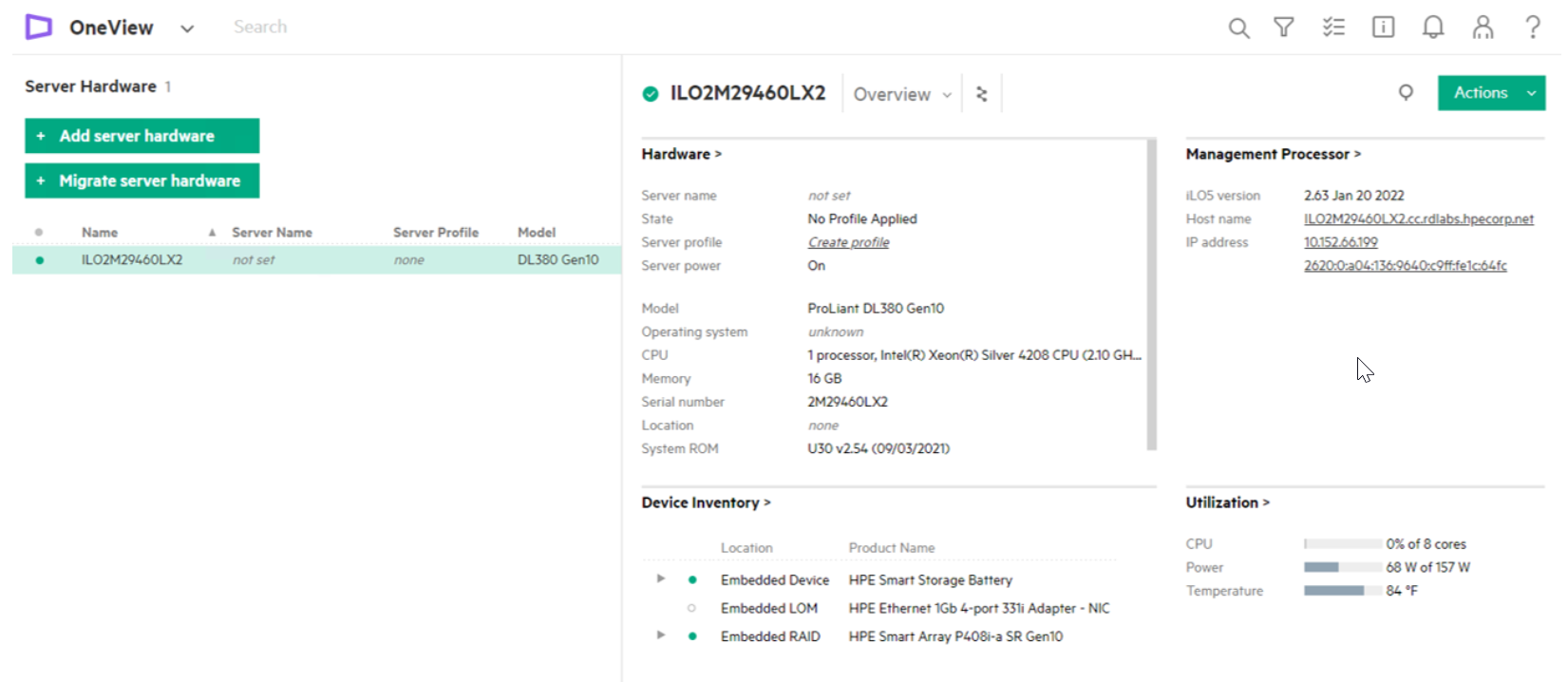Click the 68 W of 157 W reading
Viewport: 1568px width, 682px height.
point(1427,567)
